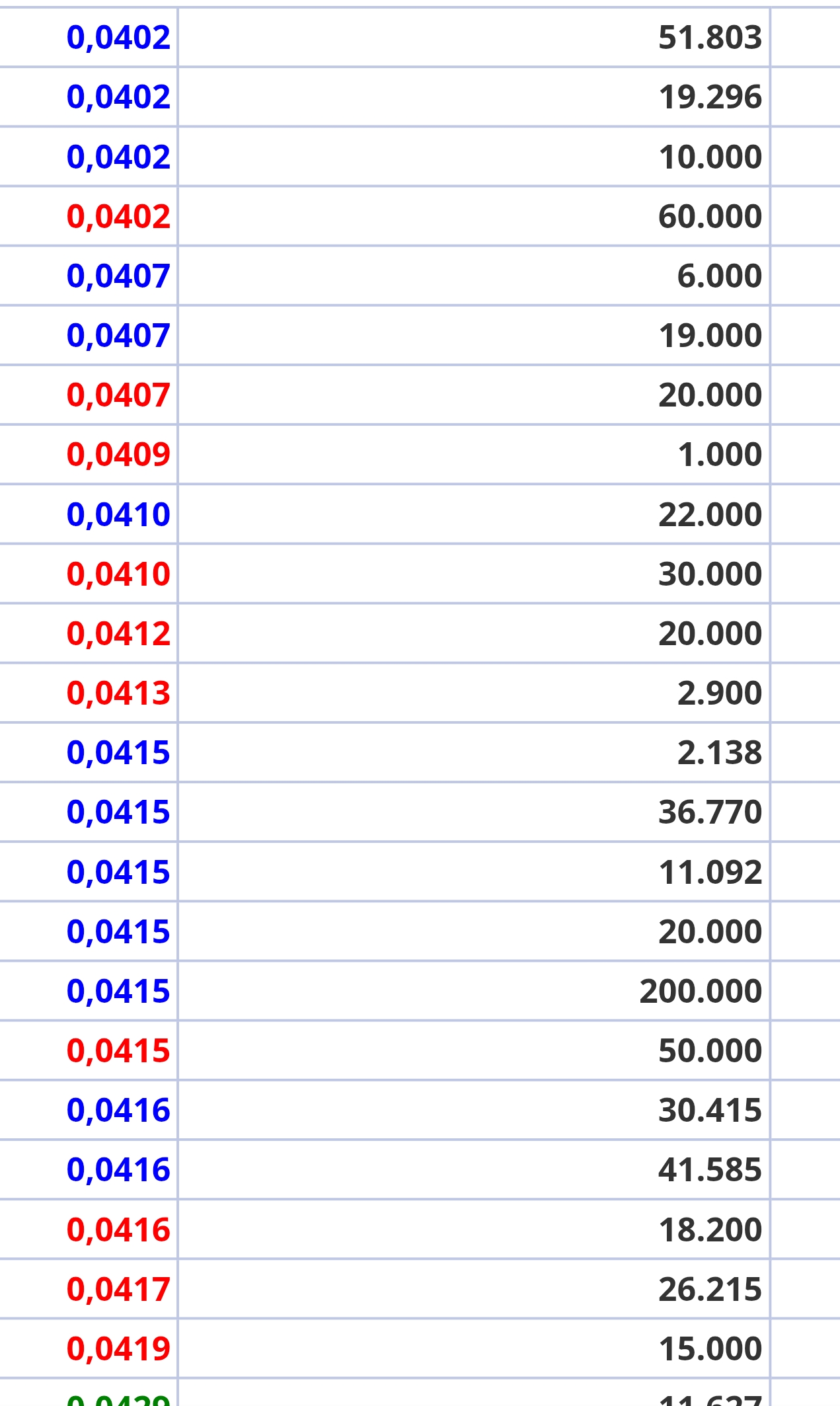Click the volume 26.215 cell
The width and height of the screenshot is (840, 1406).
coord(710,1290)
